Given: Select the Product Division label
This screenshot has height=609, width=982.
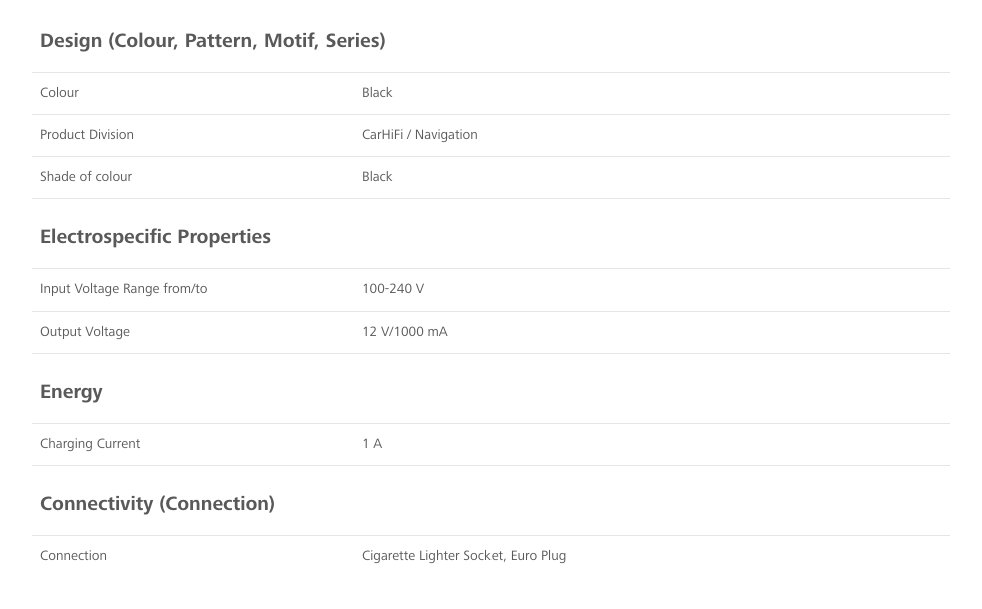Looking at the screenshot, I should (x=87, y=135).
